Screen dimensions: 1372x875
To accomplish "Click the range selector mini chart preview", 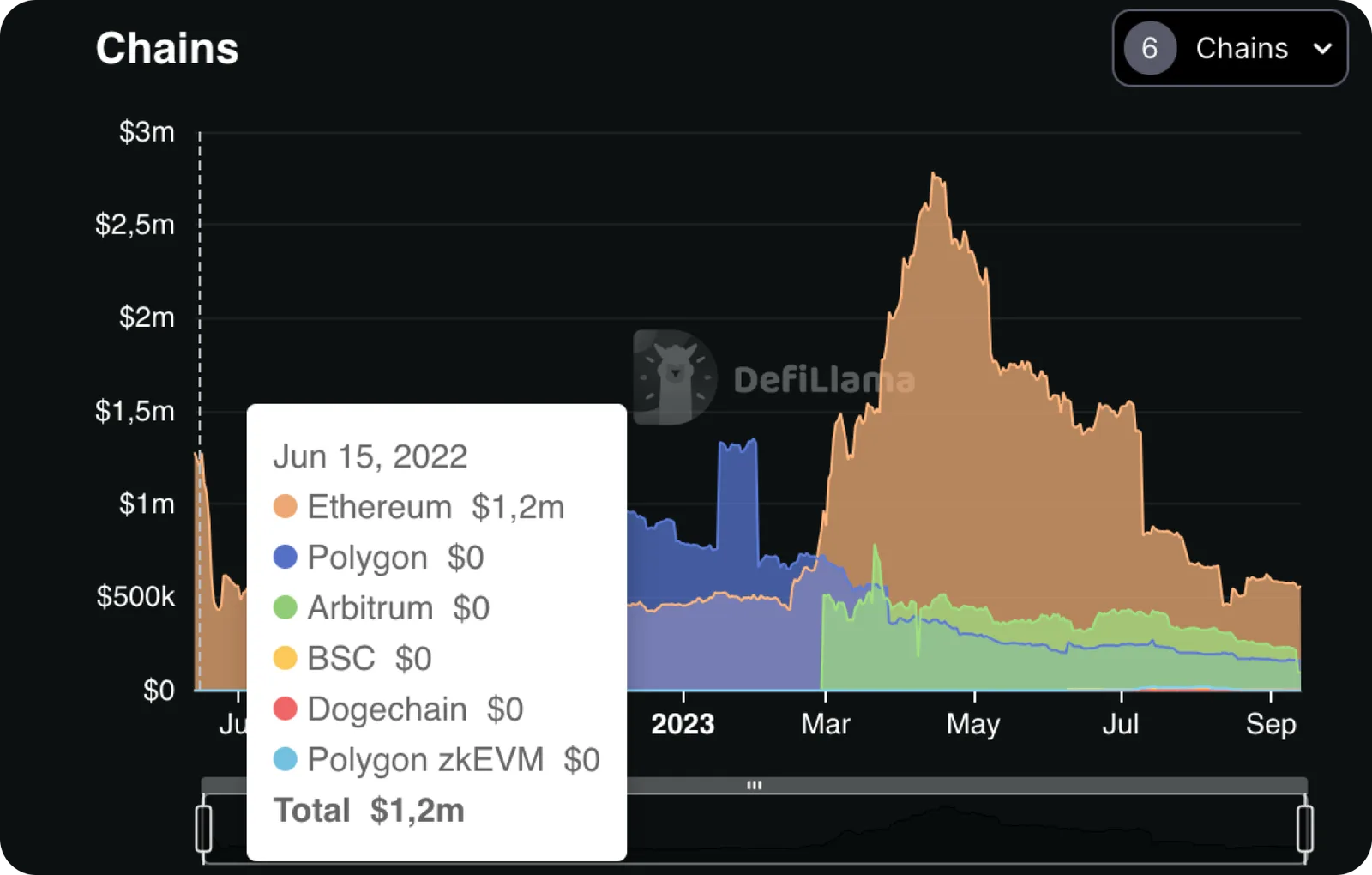I will pyautogui.click(x=754, y=828).
